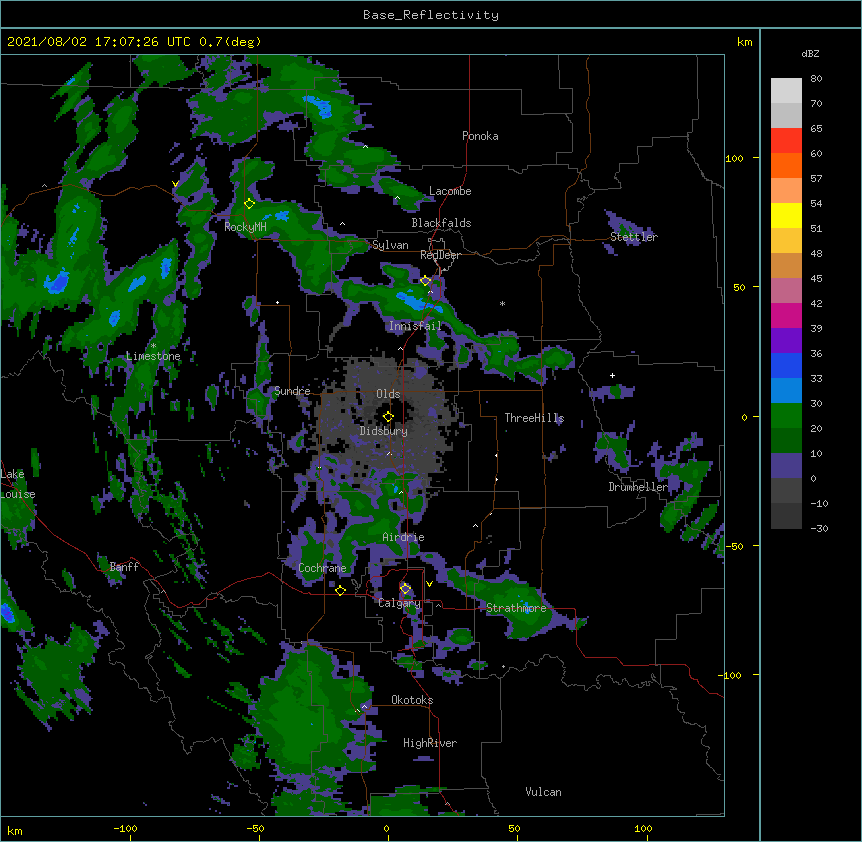The height and width of the screenshot is (842, 862).
Task: Click the Cochrane town label
Action: pyautogui.click(x=322, y=568)
